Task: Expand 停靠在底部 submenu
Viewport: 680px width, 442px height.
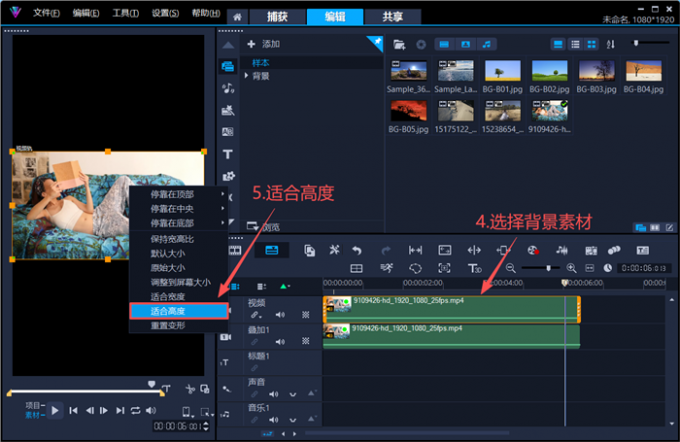Action: coord(222,223)
